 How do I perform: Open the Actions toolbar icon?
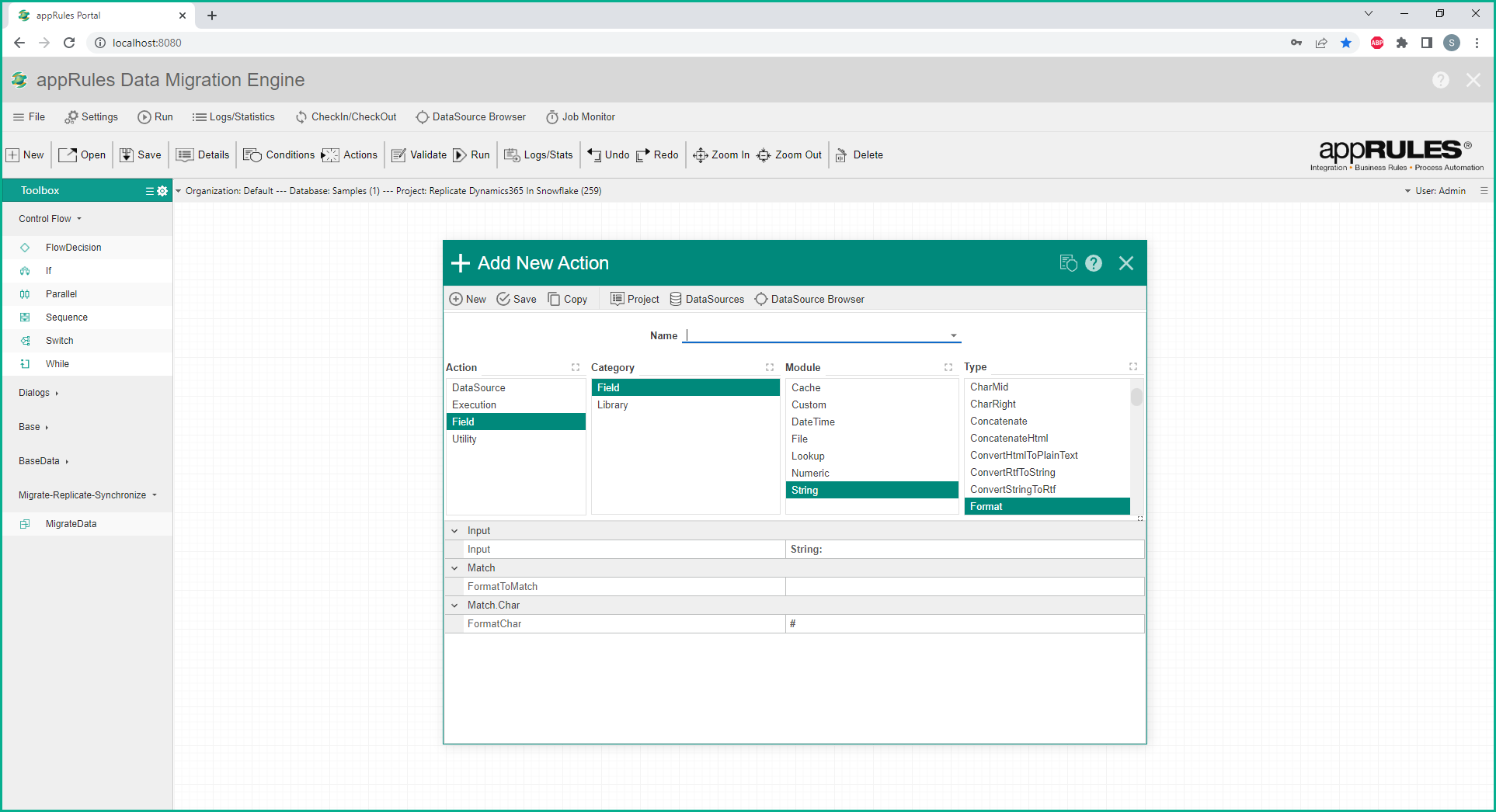[x=330, y=155]
